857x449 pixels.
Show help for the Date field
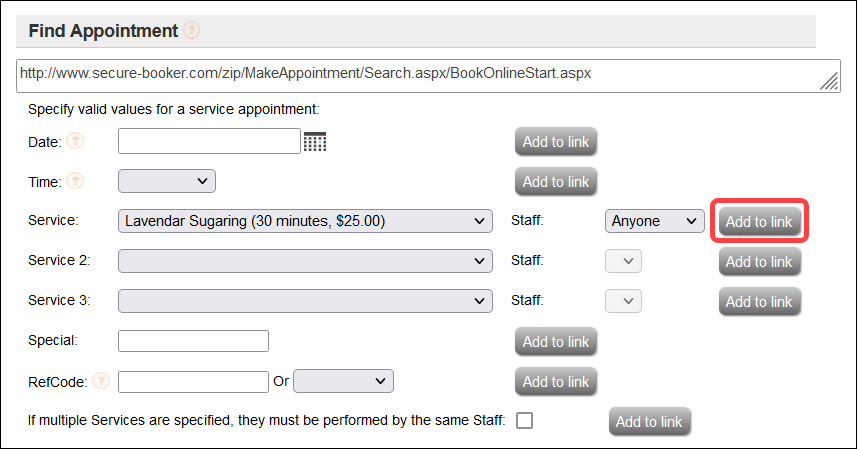coord(75,141)
